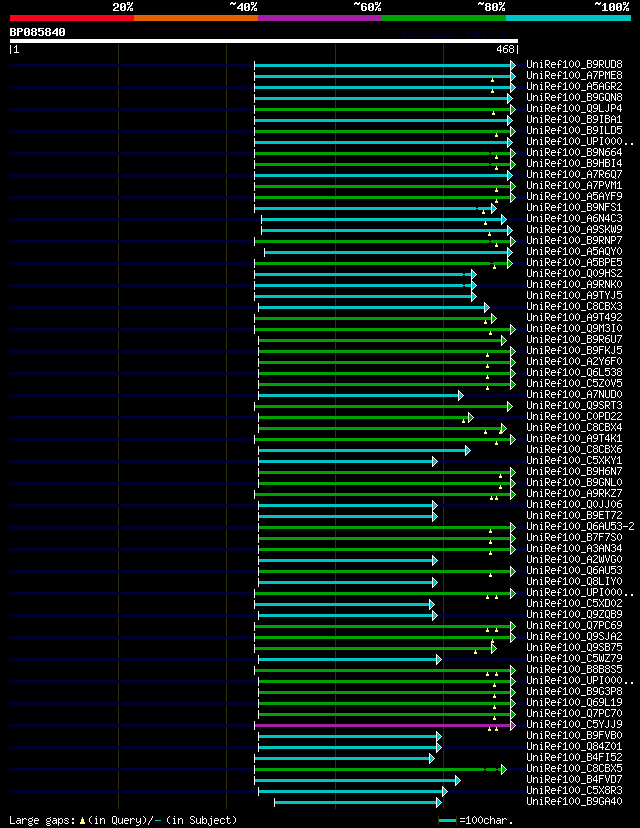The image size is (640, 828).
Task: Click the red 20% identity legend segment
Action: tap(72, 18)
